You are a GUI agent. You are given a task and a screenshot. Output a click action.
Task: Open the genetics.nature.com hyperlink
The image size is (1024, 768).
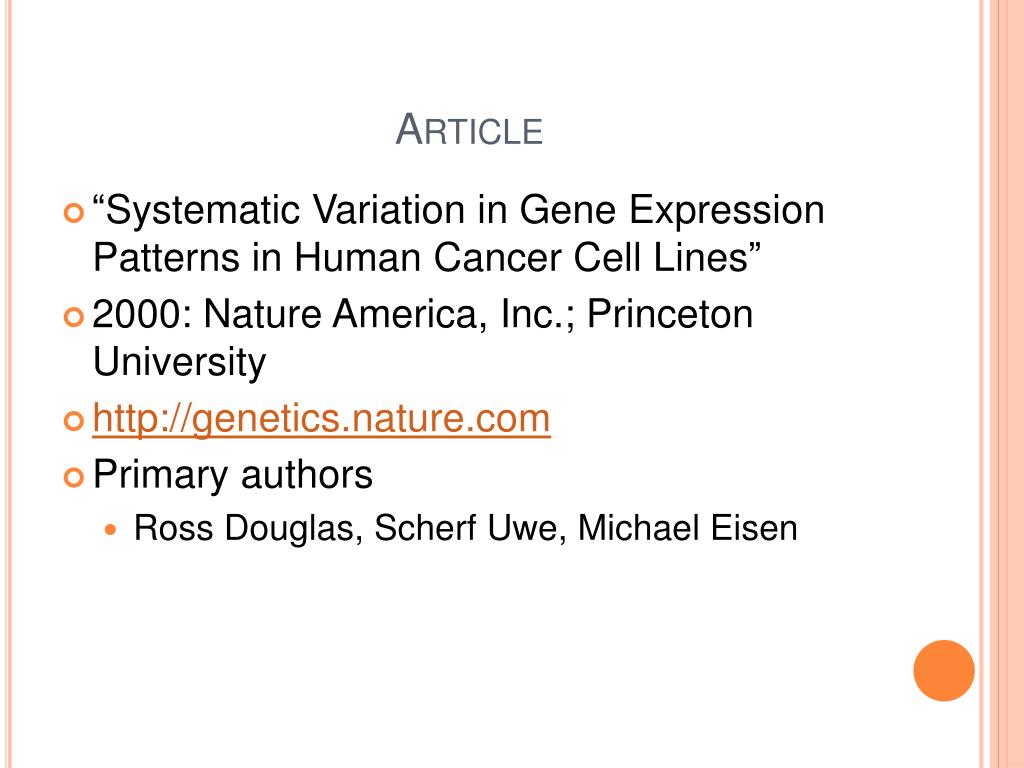(x=321, y=419)
